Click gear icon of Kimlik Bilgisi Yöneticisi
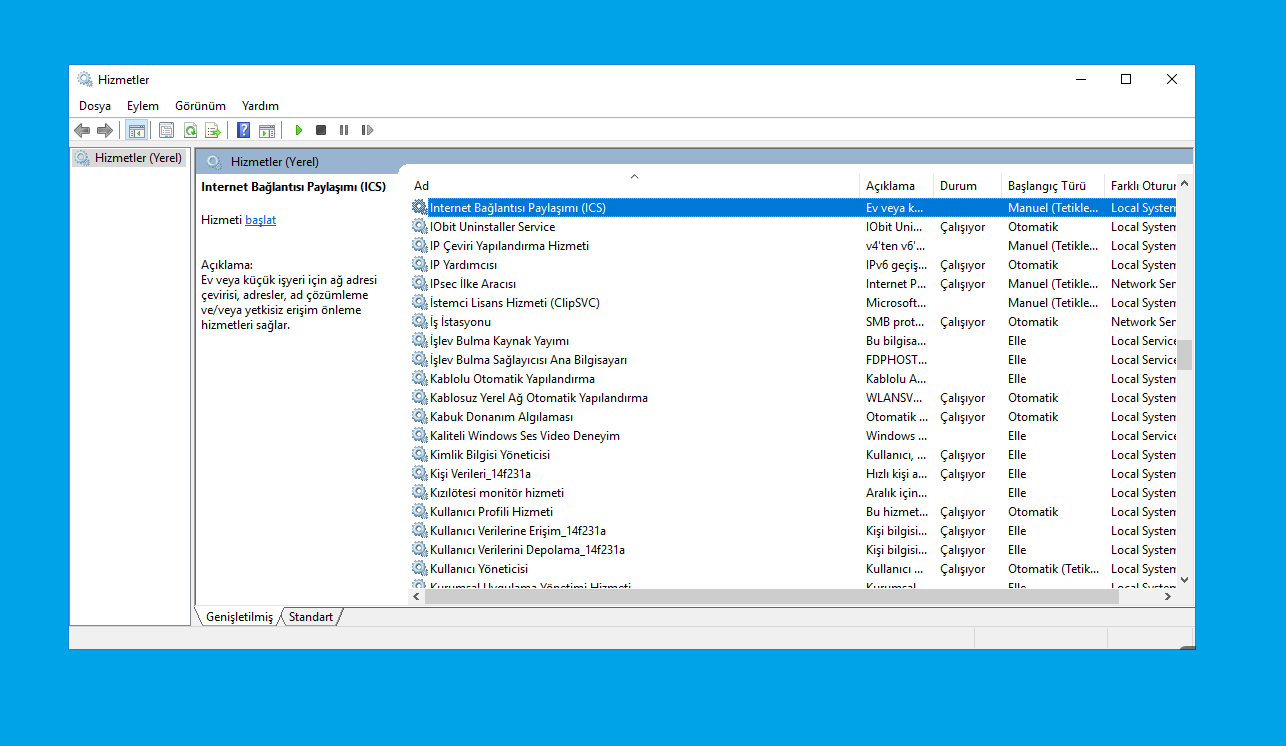The width and height of the screenshot is (1286, 746). coord(419,455)
